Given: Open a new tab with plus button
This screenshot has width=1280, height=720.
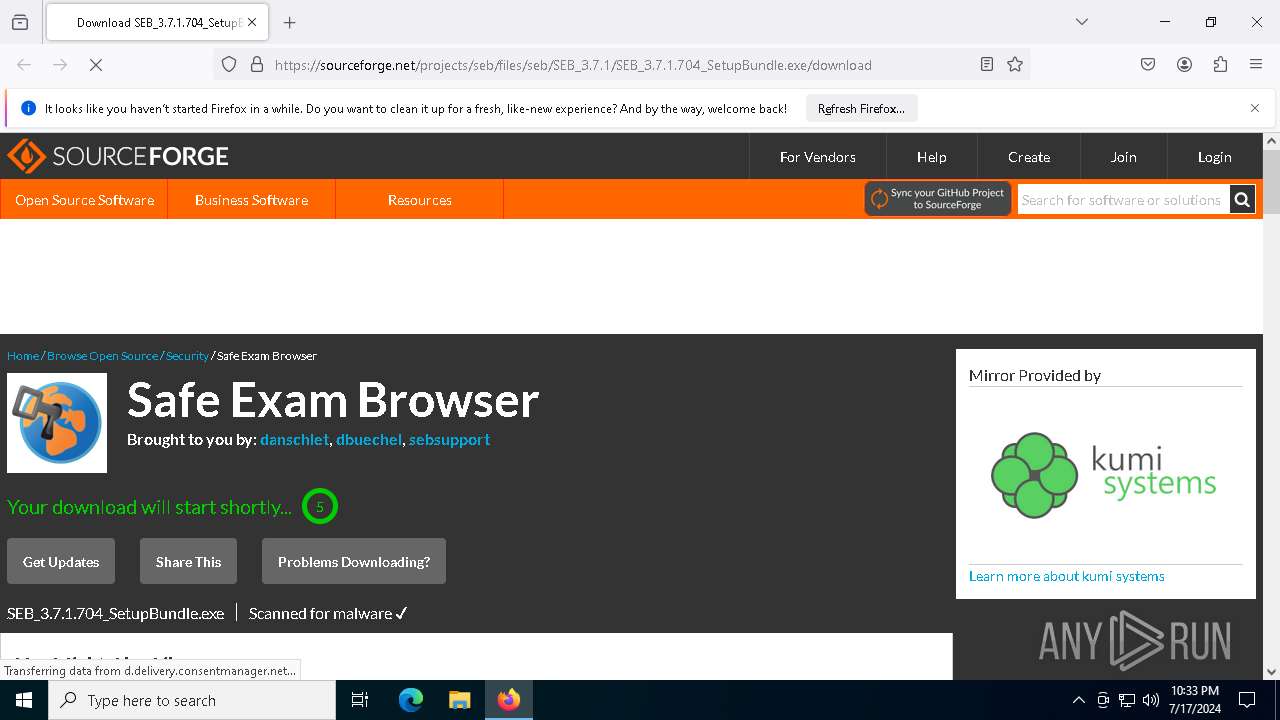Looking at the screenshot, I should (290, 22).
